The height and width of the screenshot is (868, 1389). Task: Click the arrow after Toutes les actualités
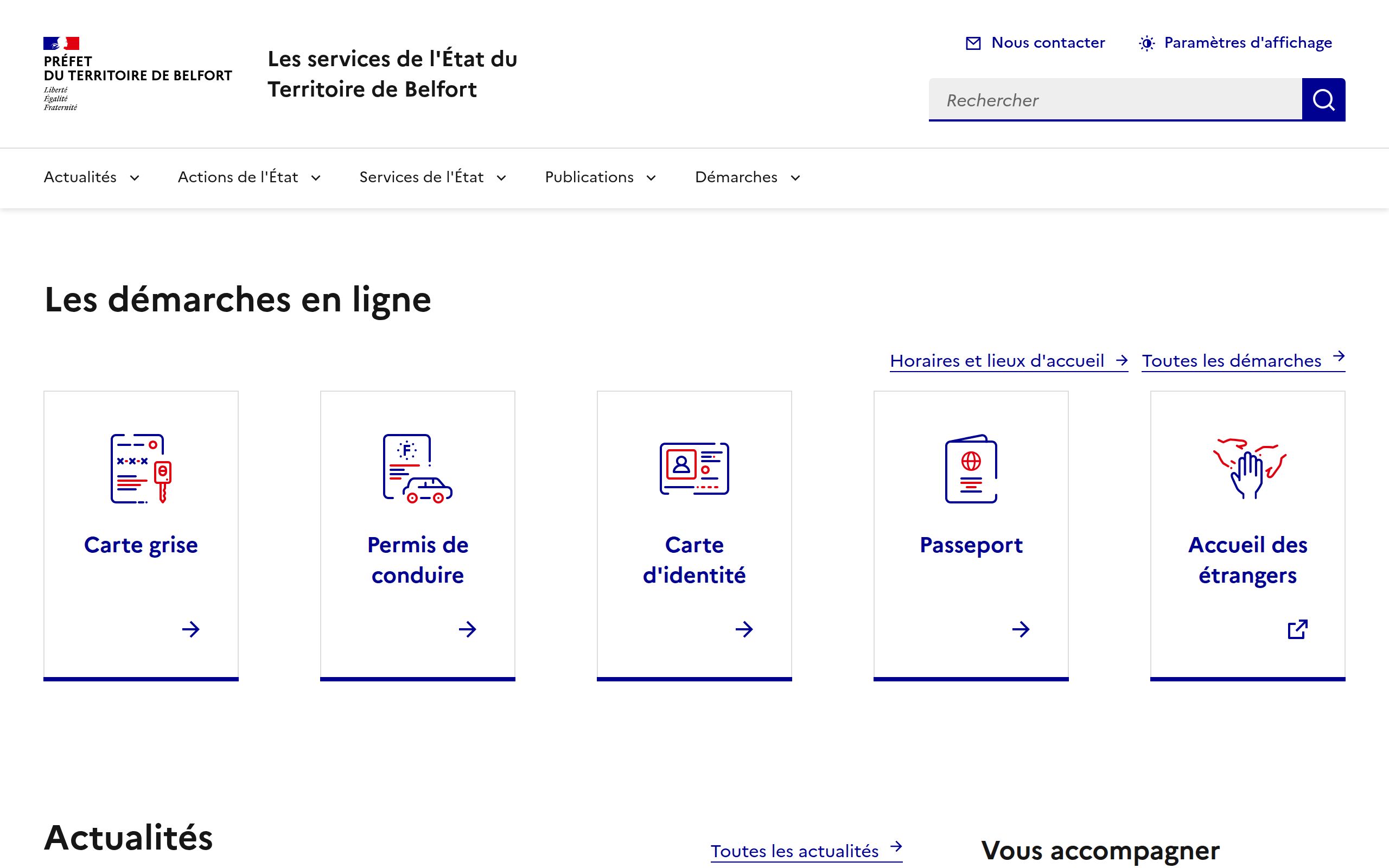896,846
